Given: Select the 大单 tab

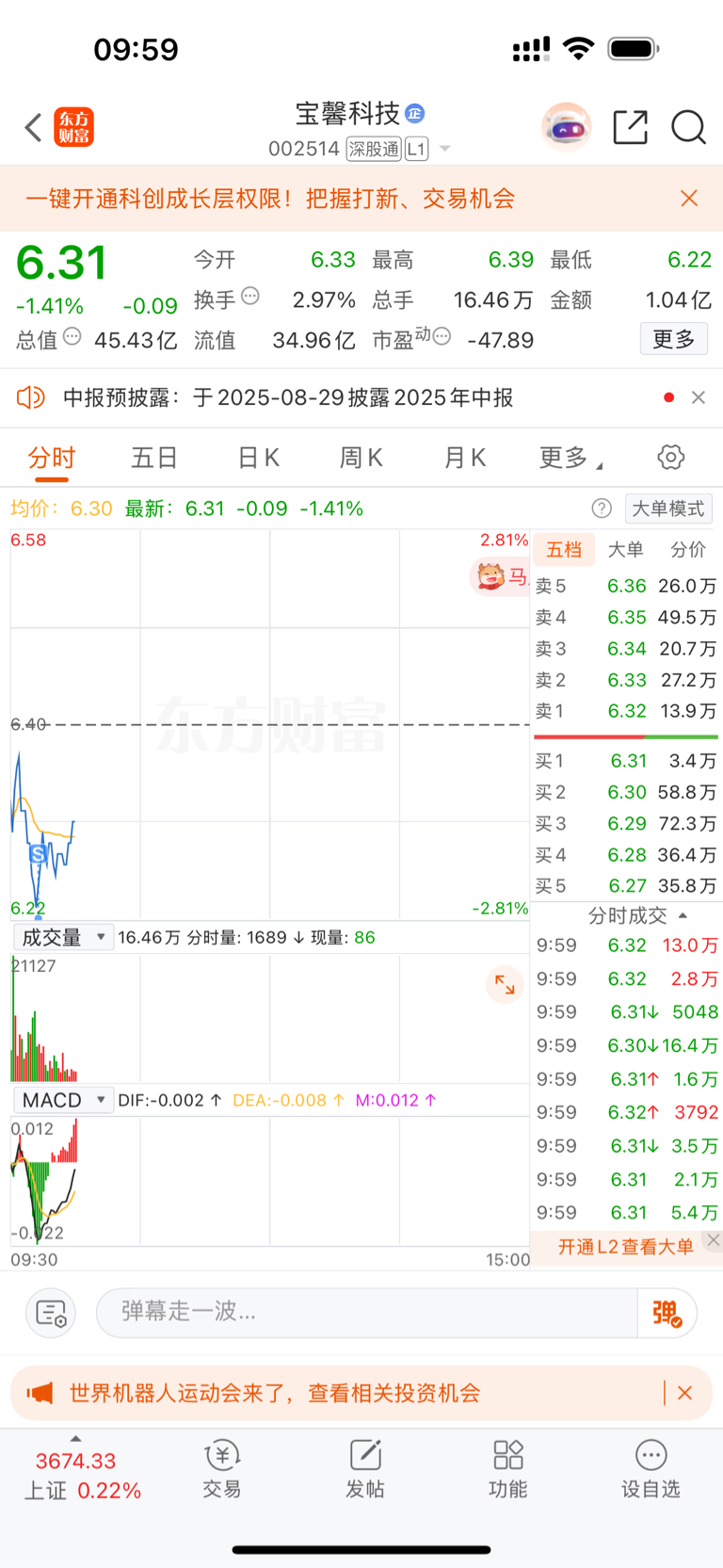Looking at the screenshot, I should click(625, 549).
